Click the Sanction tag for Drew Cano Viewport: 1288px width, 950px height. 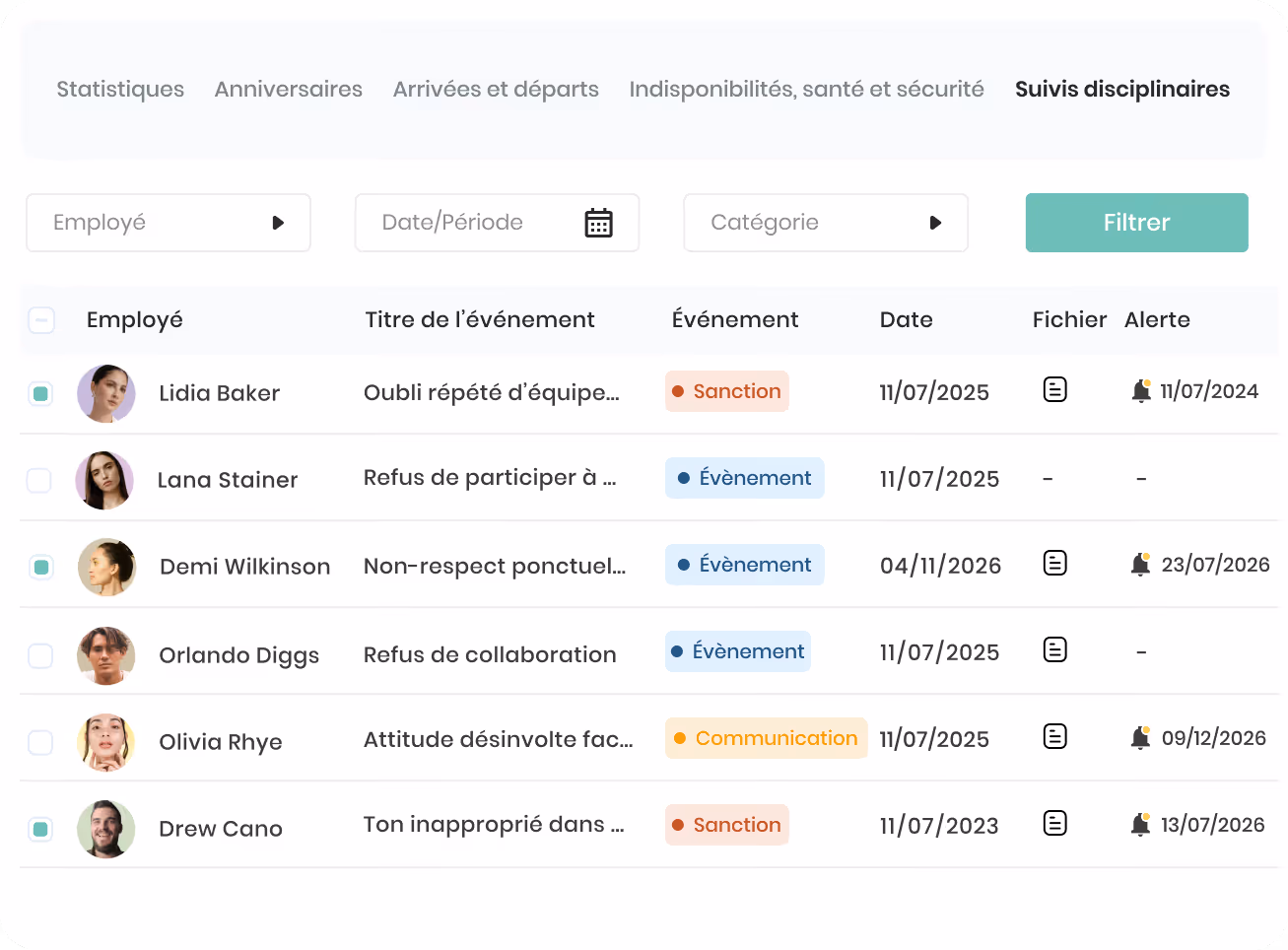pyautogui.click(x=727, y=825)
